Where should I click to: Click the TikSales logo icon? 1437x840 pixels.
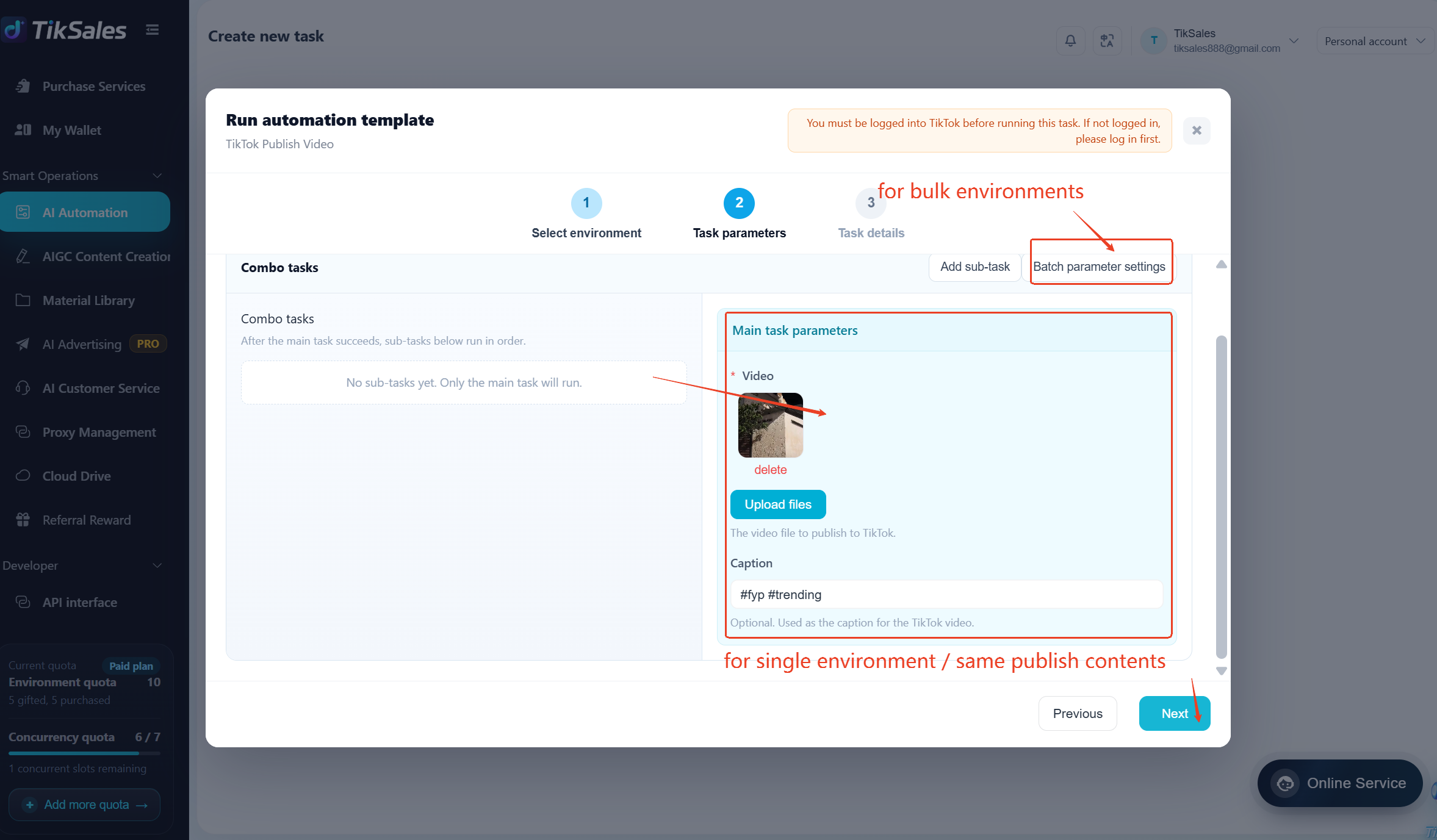[x=14, y=29]
